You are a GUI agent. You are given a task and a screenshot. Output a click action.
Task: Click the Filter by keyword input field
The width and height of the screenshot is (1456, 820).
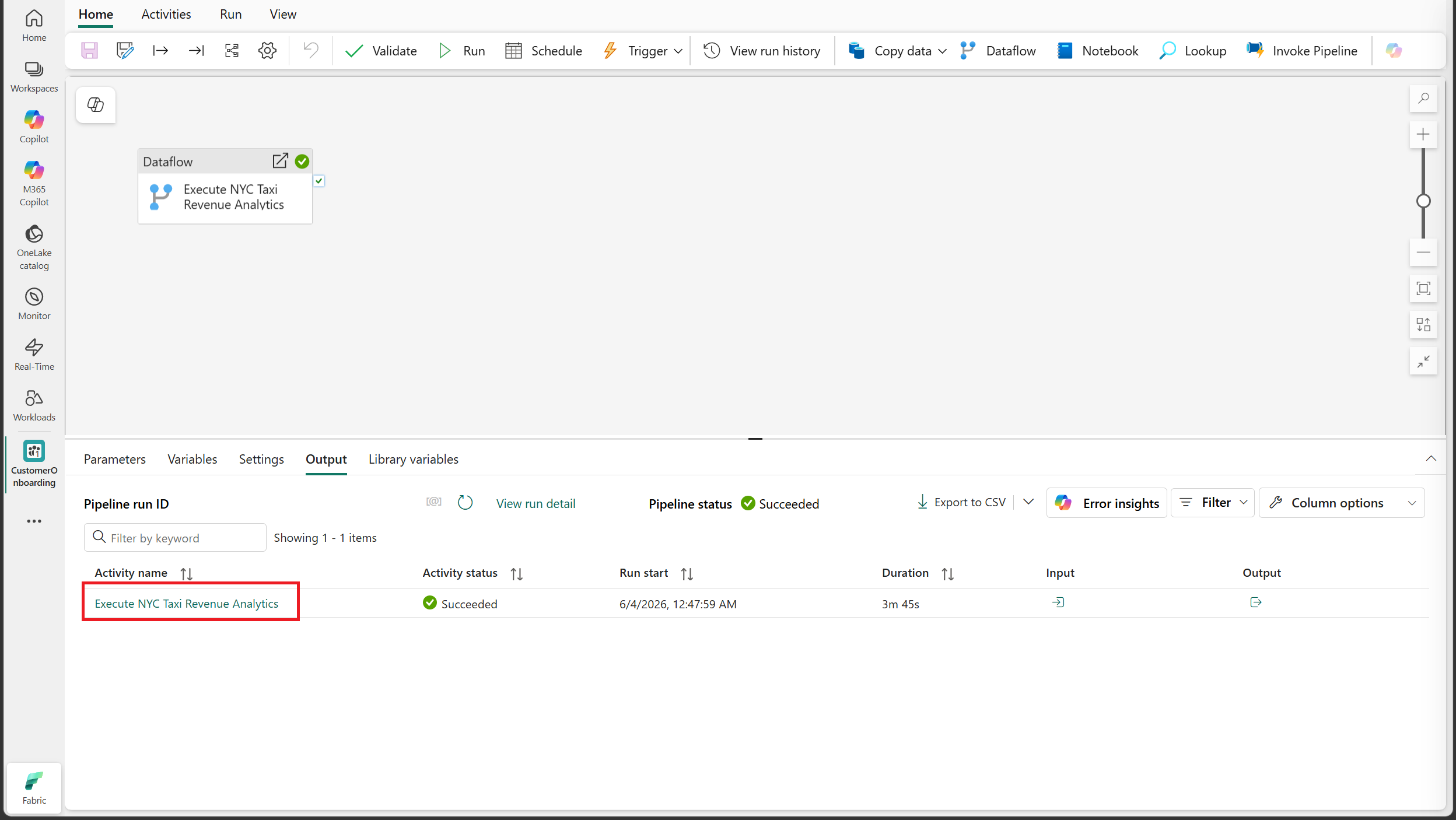(175, 538)
